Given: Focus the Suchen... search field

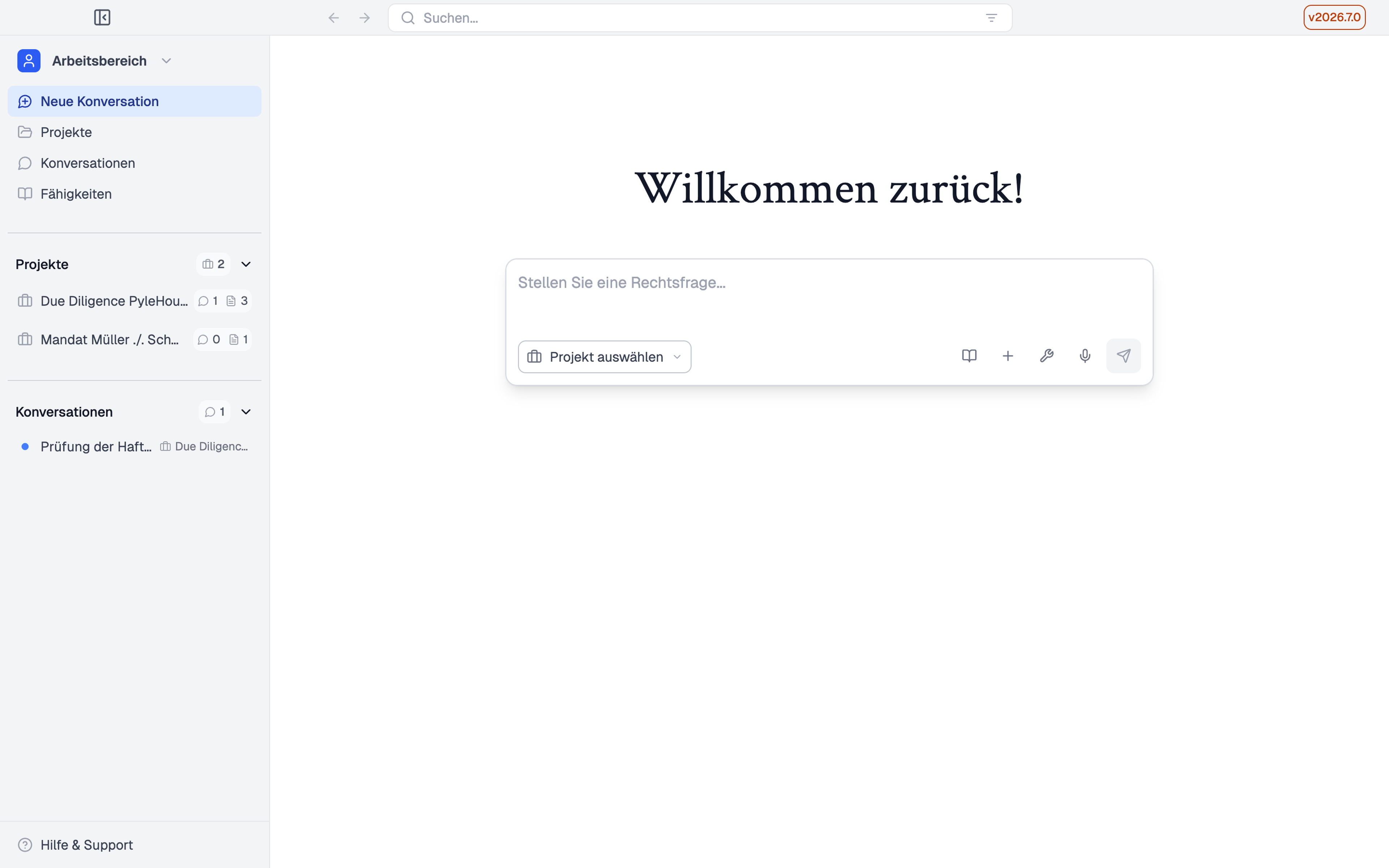Looking at the screenshot, I should (700, 18).
